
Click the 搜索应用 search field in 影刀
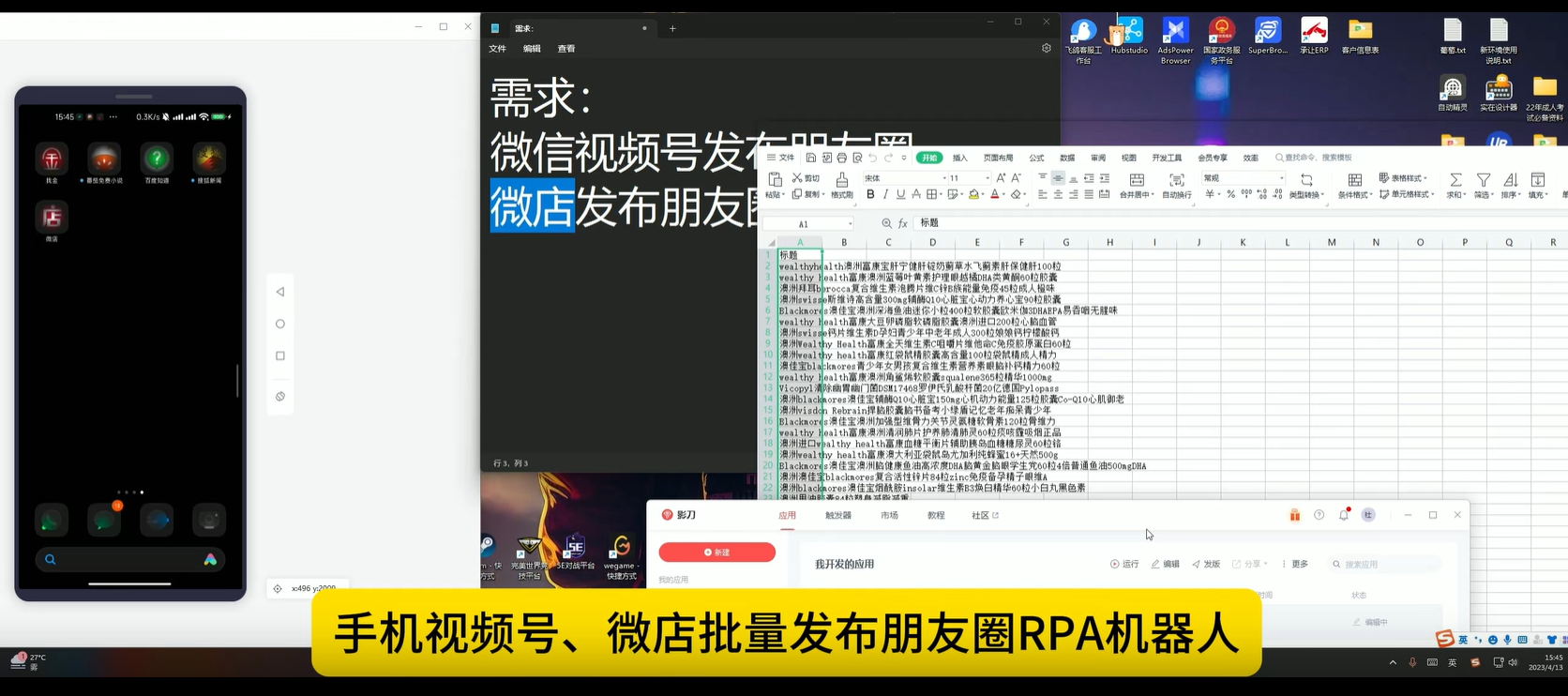point(1386,564)
